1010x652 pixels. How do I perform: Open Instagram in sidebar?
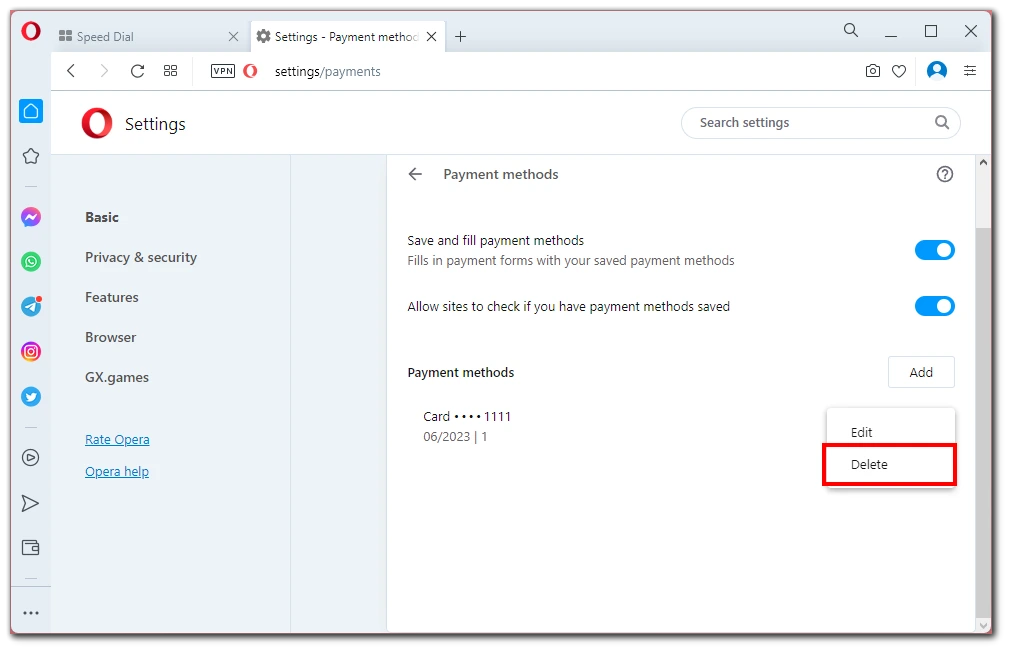coord(31,352)
